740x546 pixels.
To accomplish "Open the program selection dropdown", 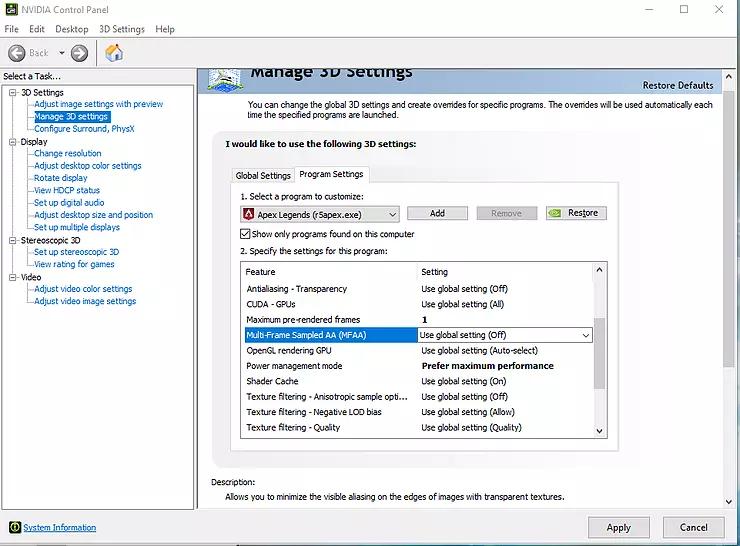I will (x=320, y=214).
